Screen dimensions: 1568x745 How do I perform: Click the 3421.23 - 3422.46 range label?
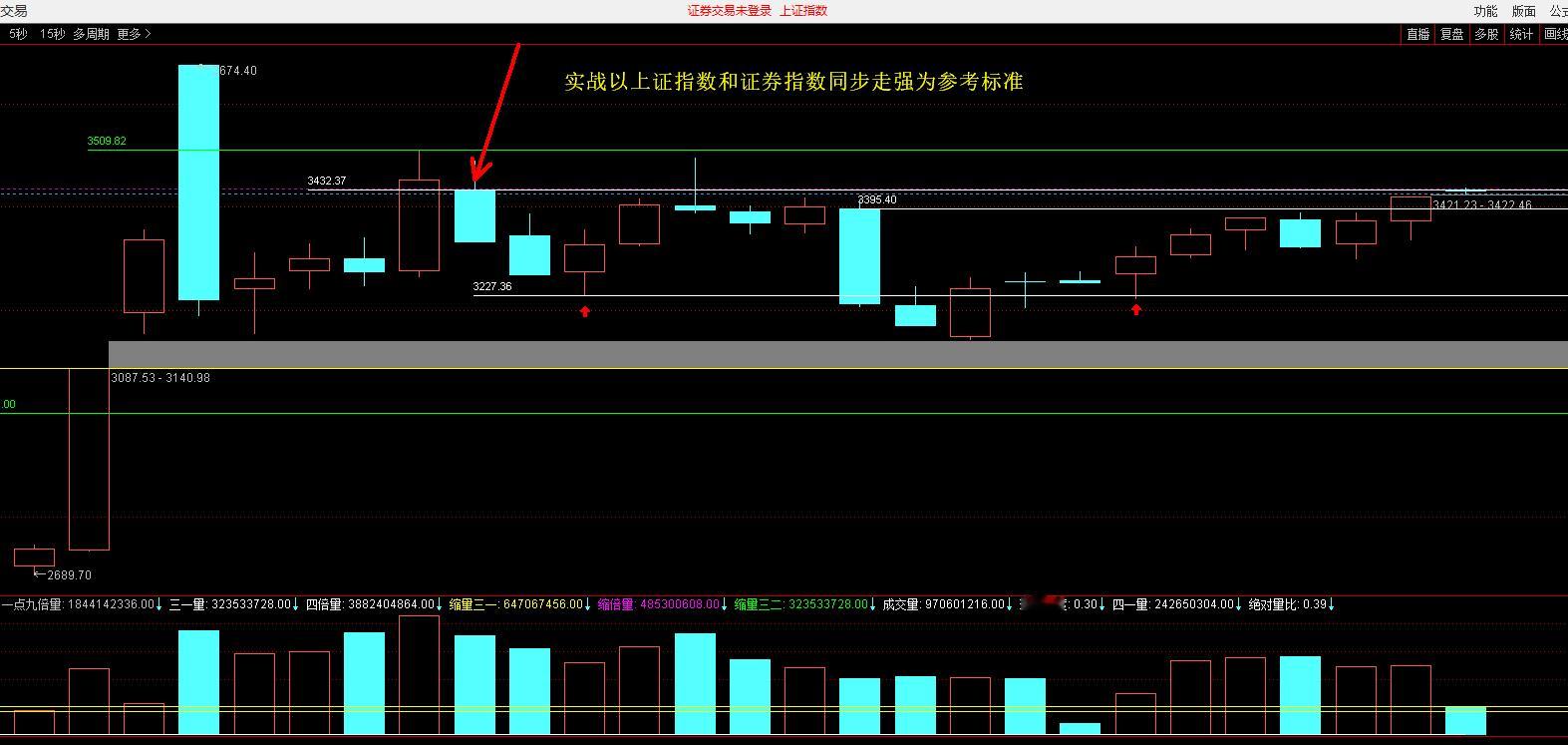[x=1482, y=204]
